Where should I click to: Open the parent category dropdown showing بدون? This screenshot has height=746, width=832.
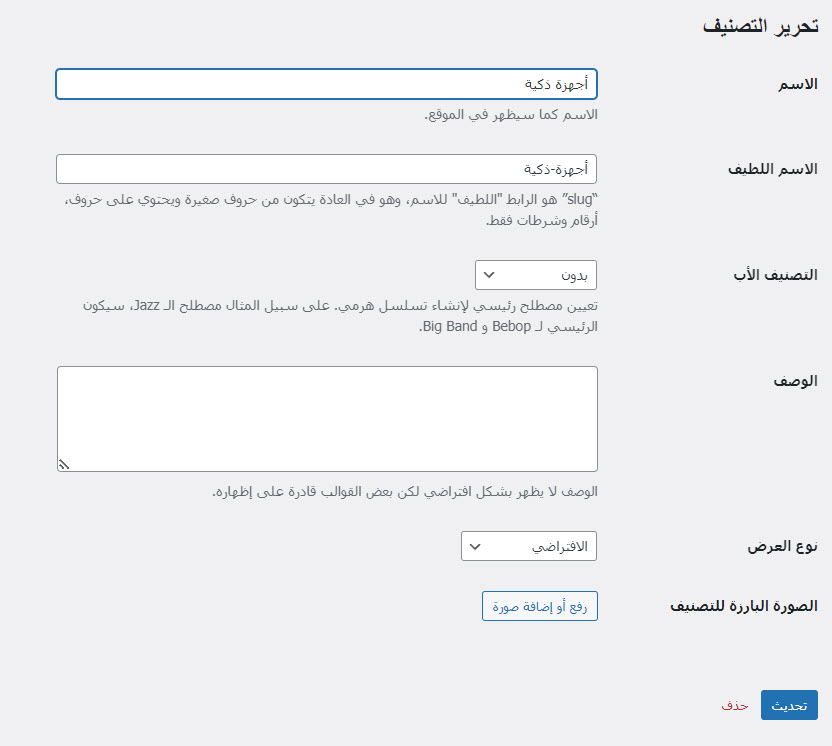click(535, 274)
